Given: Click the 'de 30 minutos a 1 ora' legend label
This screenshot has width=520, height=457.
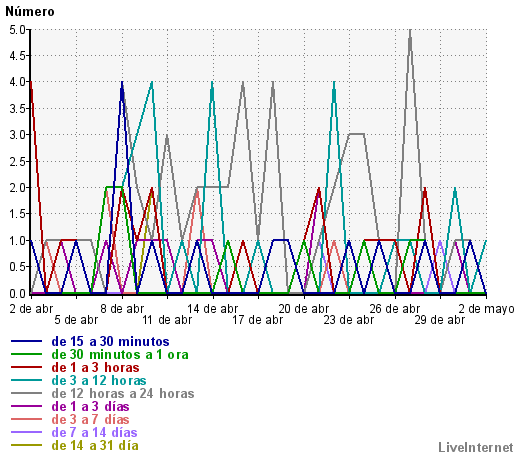Looking at the screenshot, I should pyautogui.click(x=120, y=355).
